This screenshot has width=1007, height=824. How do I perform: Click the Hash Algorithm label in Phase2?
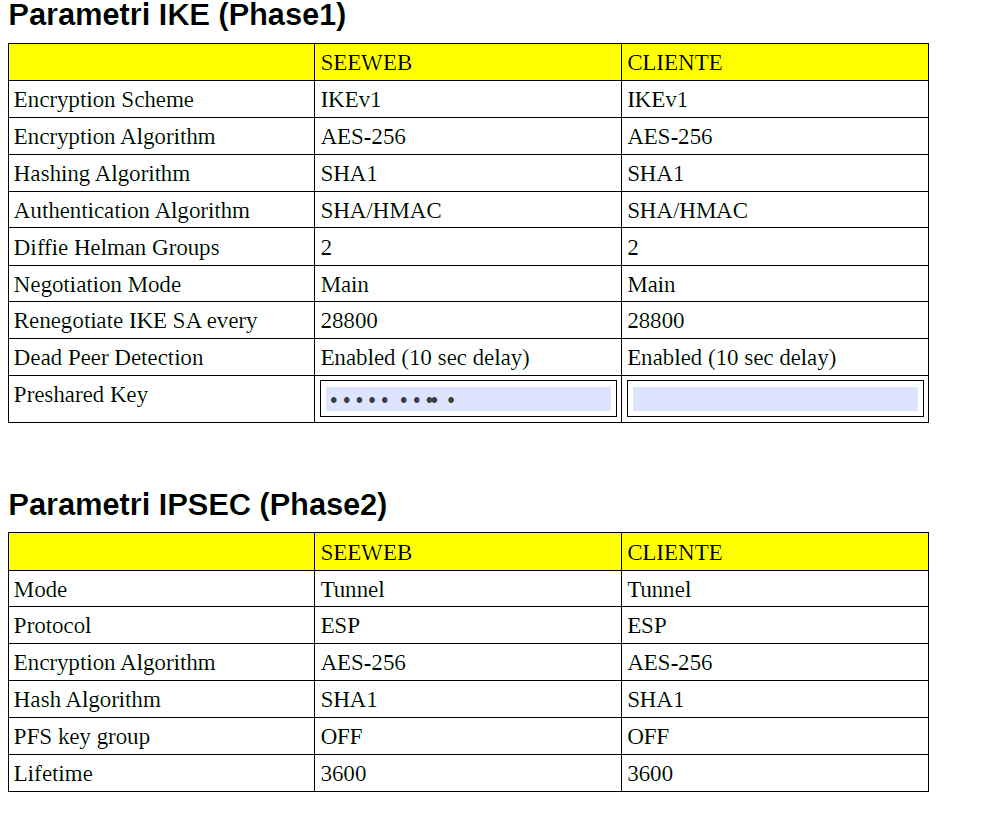coord(88,700)
